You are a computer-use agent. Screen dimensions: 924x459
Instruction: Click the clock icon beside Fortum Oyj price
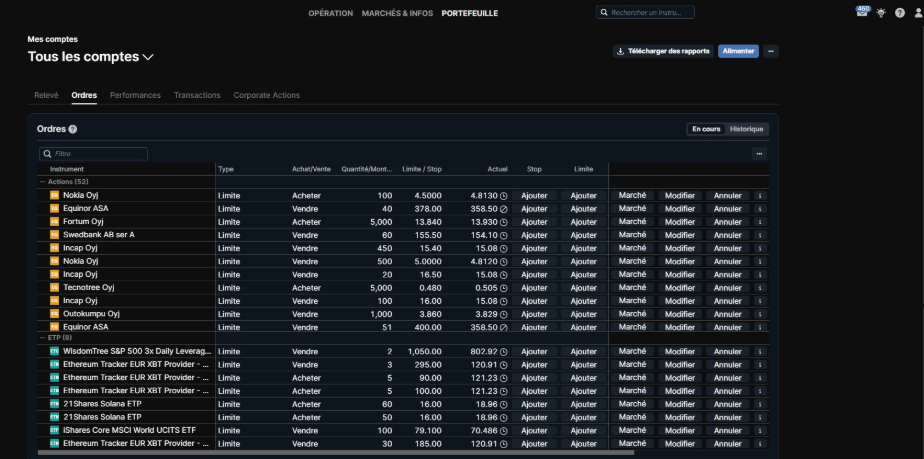click(504, 222)
